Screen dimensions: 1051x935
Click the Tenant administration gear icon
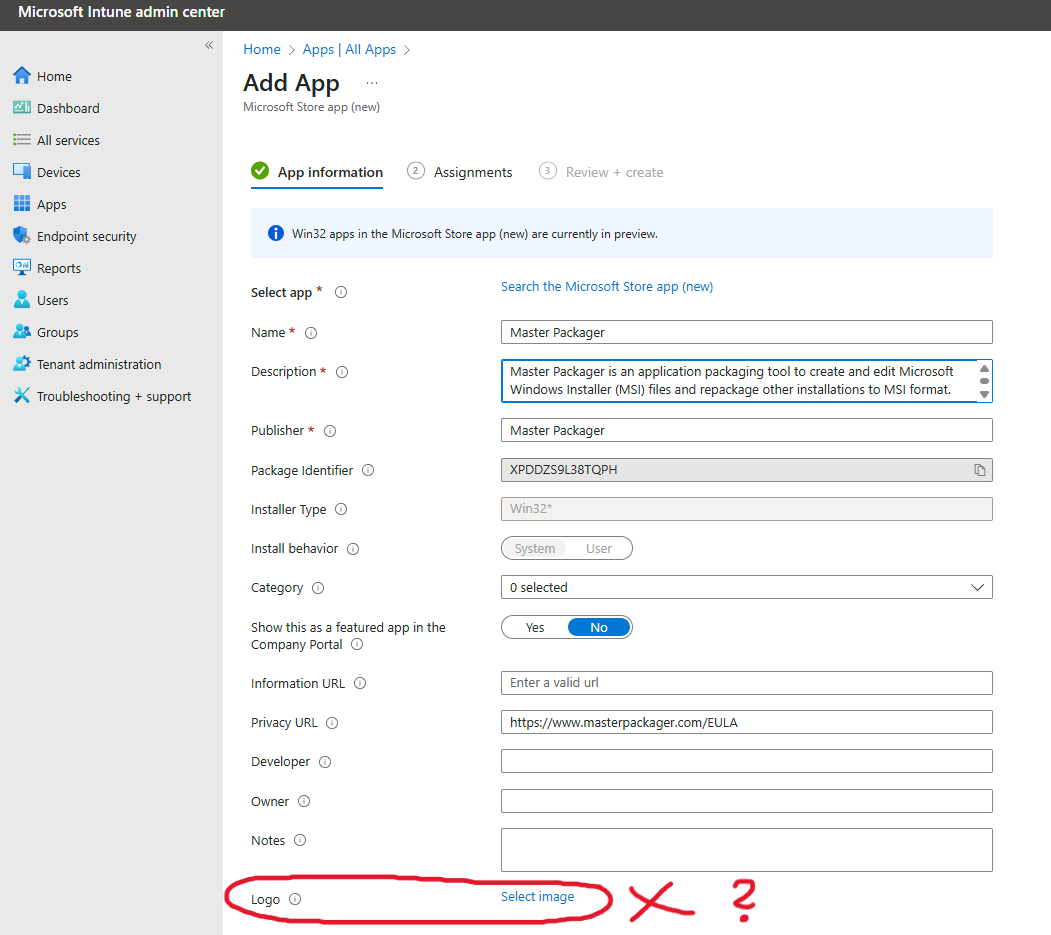[21, 364]
